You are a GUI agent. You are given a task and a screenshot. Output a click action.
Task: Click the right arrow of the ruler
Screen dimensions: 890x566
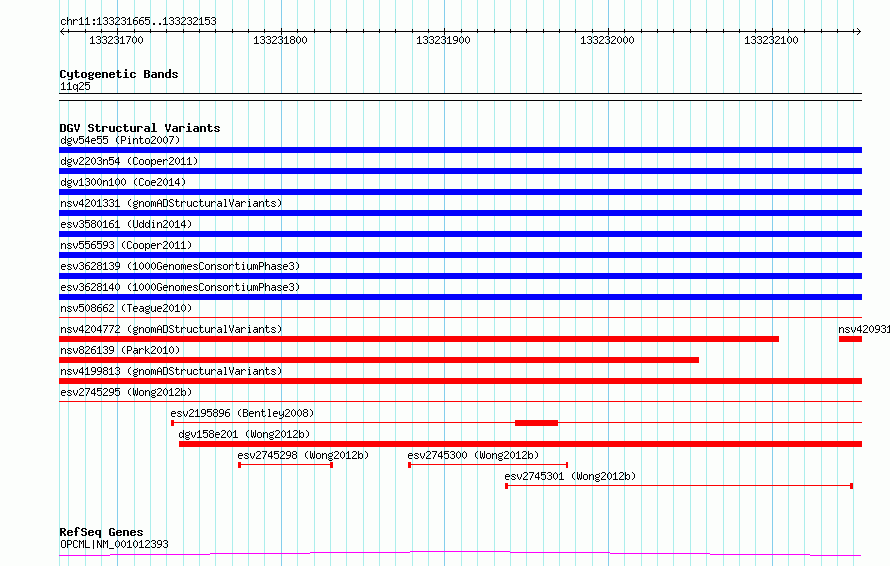coord(858,31)
